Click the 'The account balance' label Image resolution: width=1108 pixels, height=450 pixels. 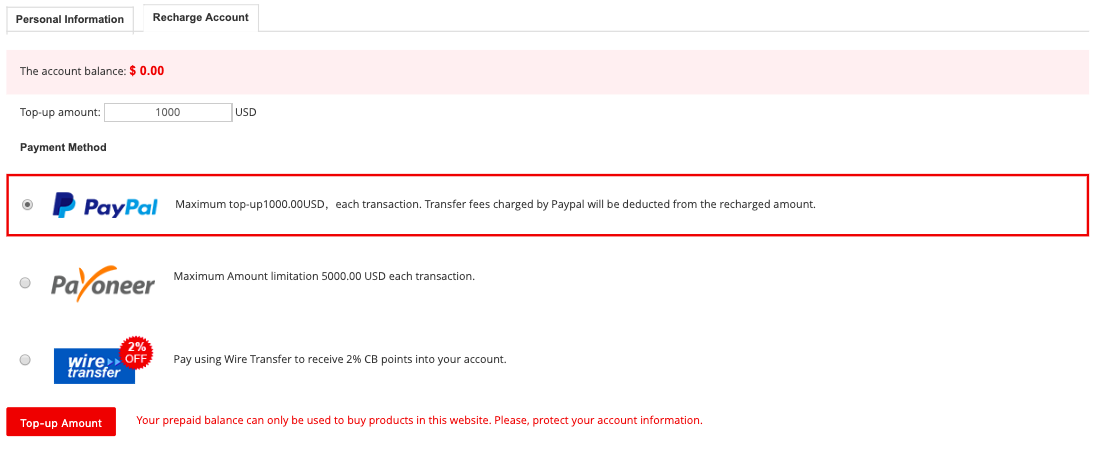coord(72,72)
